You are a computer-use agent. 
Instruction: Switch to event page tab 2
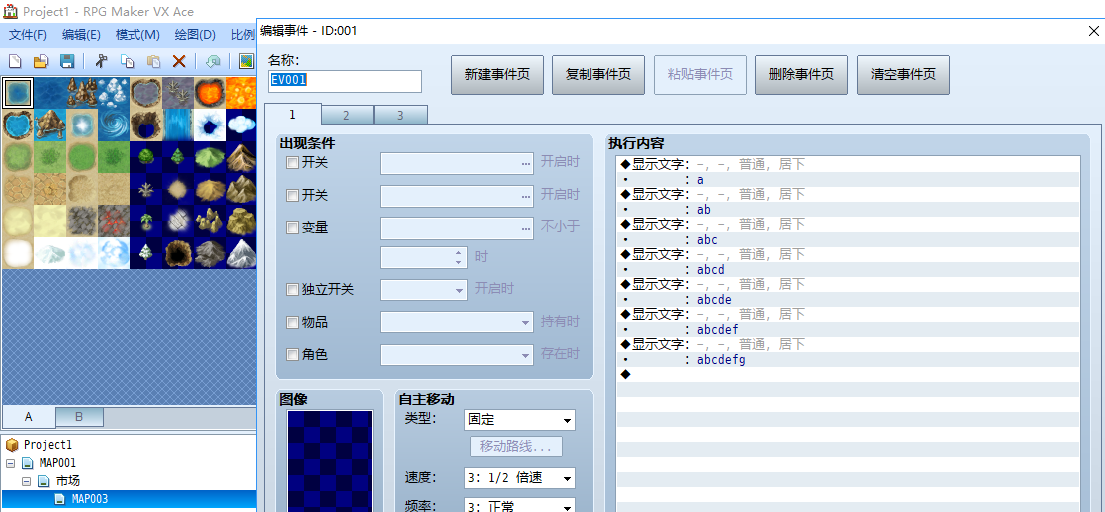347,116
